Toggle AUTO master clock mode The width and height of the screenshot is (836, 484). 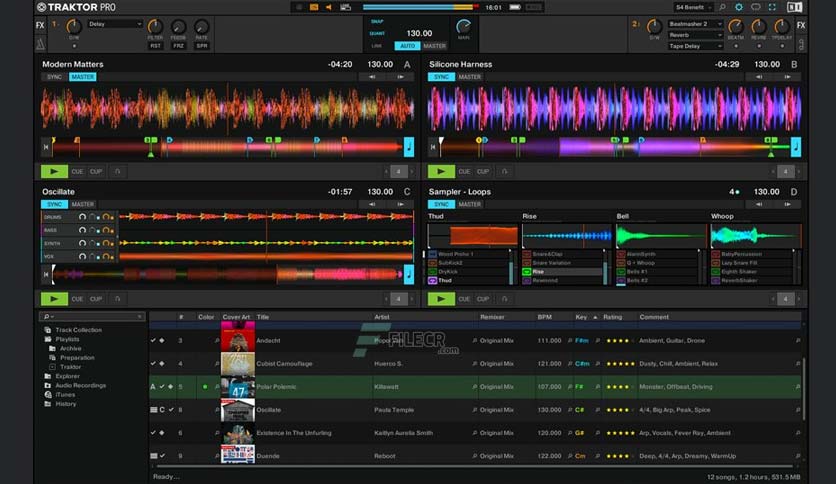pos(407,46)
